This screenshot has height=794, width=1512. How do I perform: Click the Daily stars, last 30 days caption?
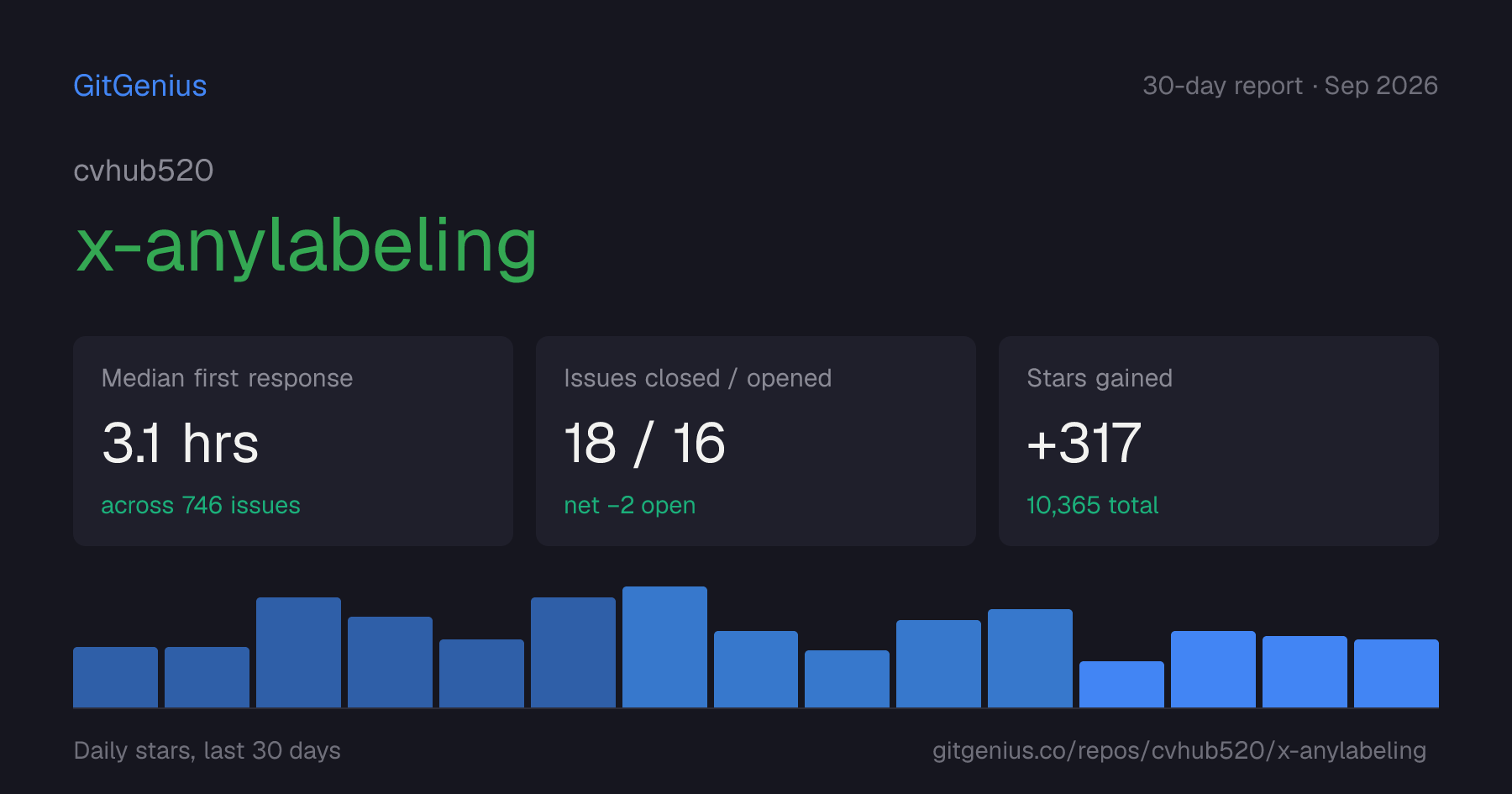pyautogui.click(x=207, y=750)
